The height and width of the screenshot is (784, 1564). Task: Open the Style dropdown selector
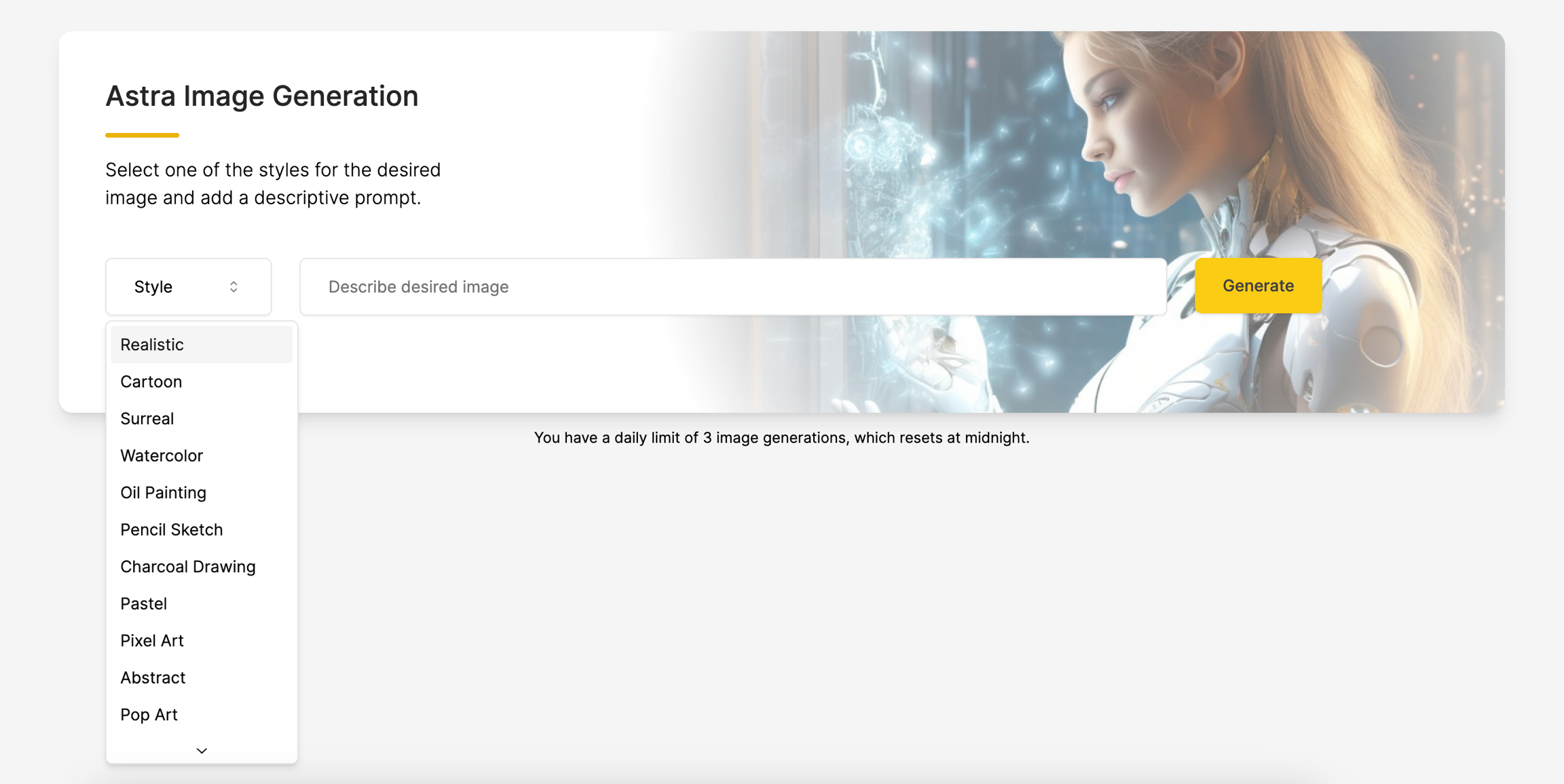(x=188, y=286)
